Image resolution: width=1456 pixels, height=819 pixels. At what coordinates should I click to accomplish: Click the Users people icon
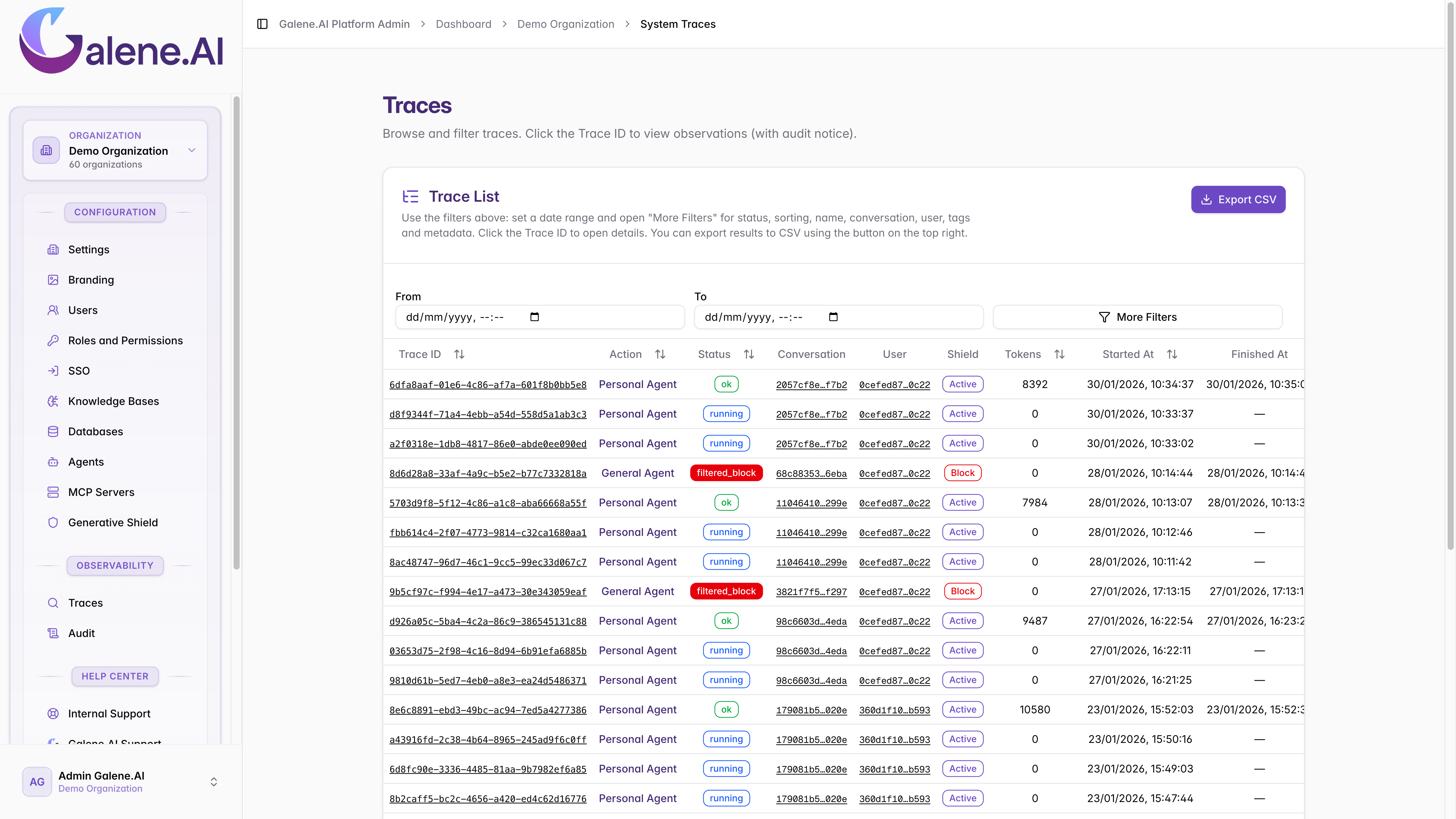pyautogui.click(x=53, y=310)
